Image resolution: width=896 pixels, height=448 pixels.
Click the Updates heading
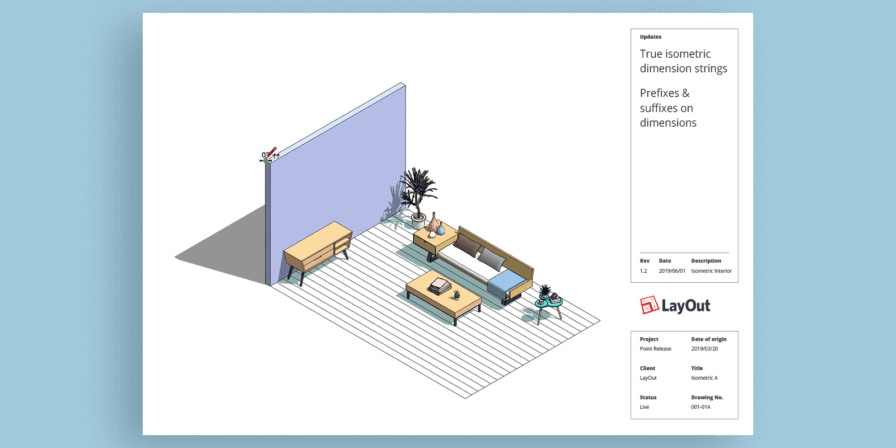[x=650, y=36]
